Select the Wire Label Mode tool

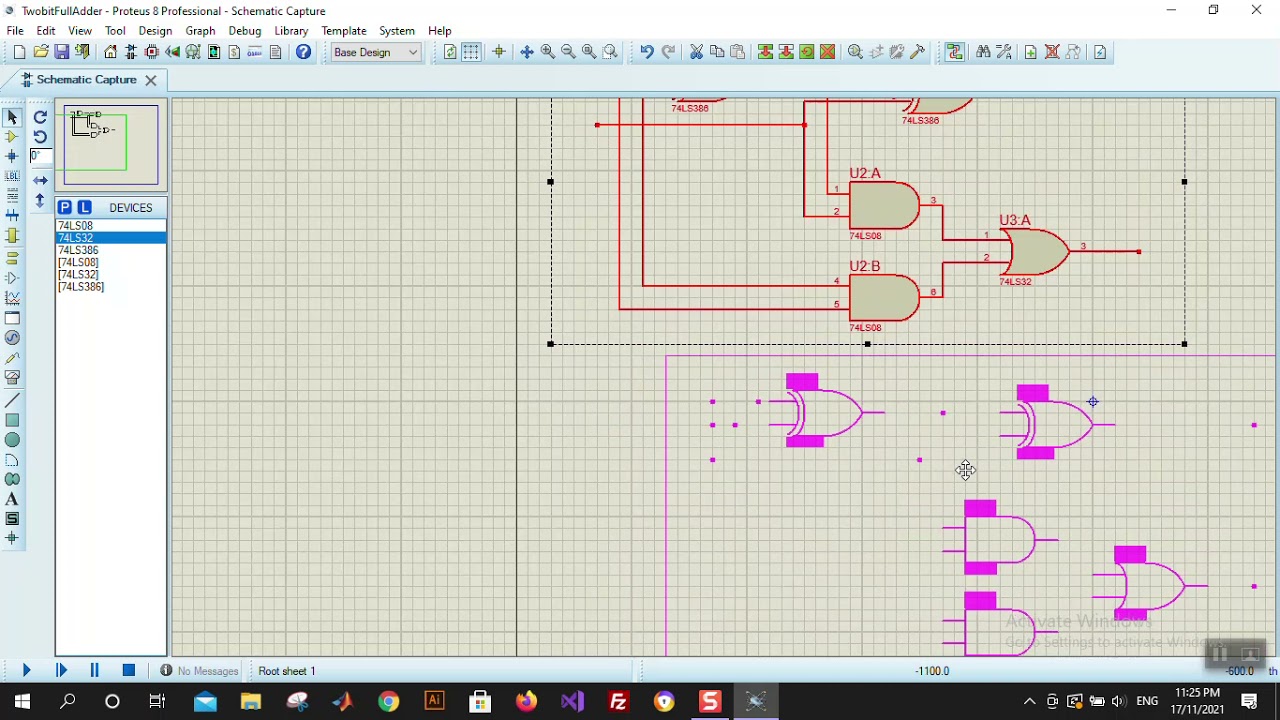point(12,176)
